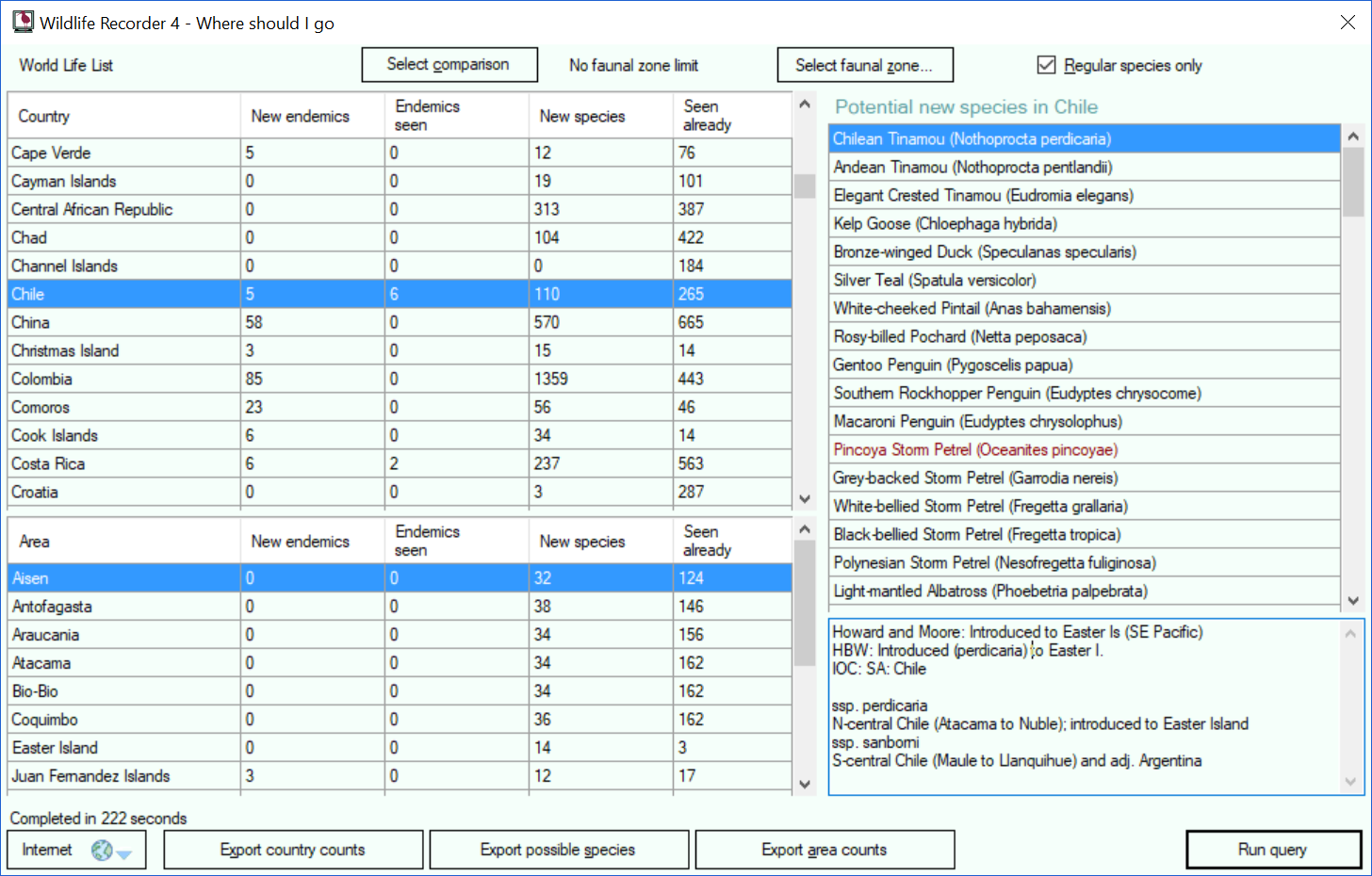Select the China country row

[400, 322]
